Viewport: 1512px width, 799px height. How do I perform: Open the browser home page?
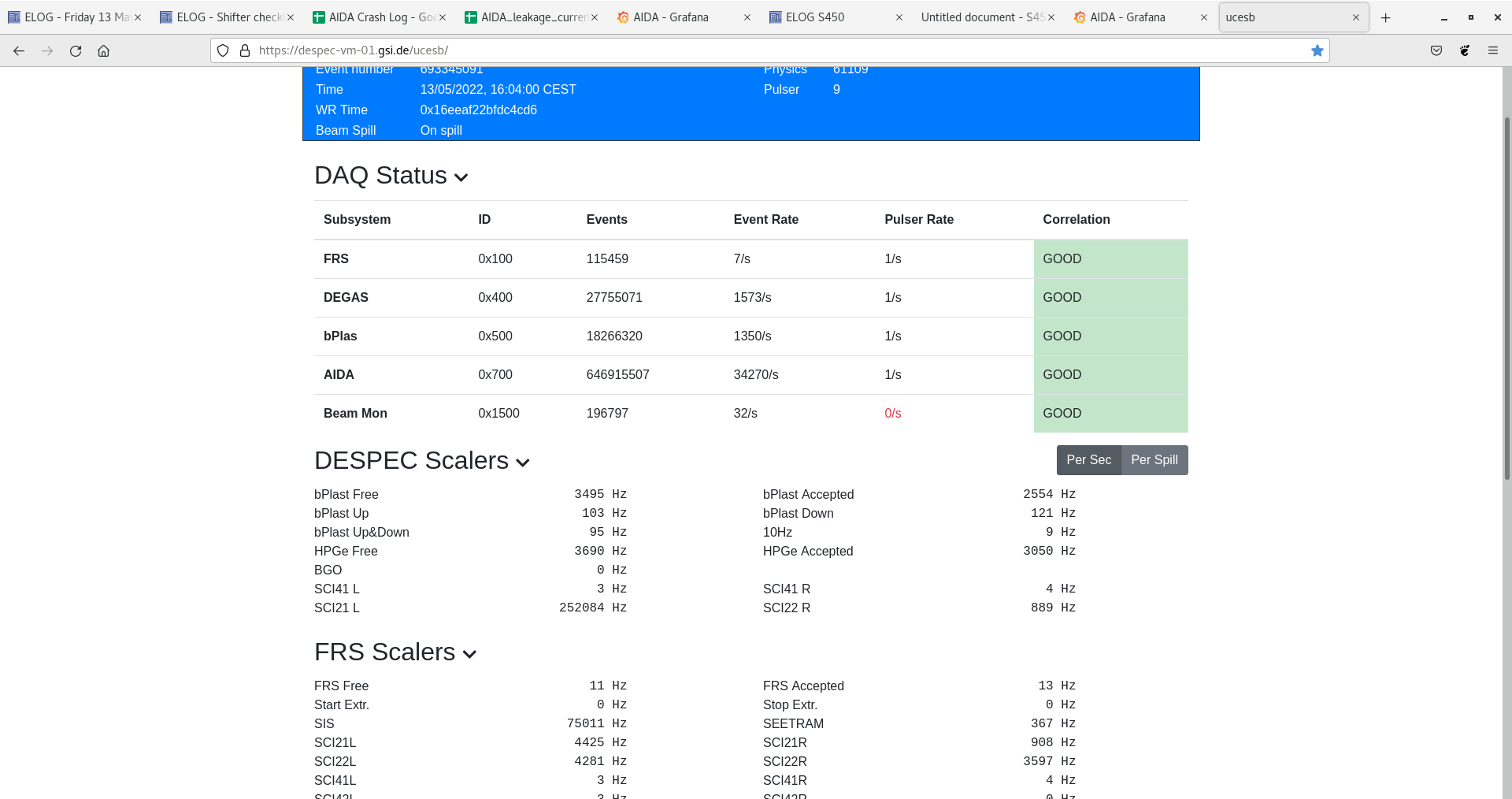tap(103, 50)
